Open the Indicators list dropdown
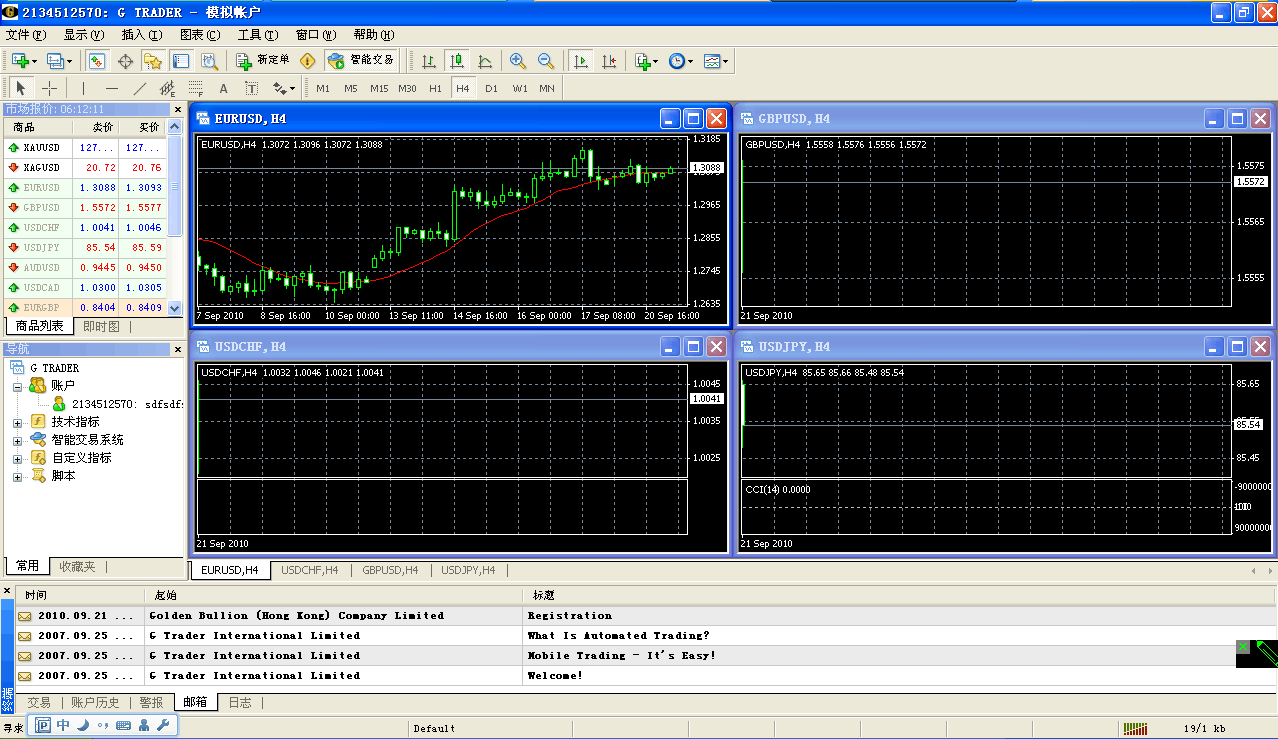Image resolution: width=1278 pixels, height=739 pixels. coord(646,61)
